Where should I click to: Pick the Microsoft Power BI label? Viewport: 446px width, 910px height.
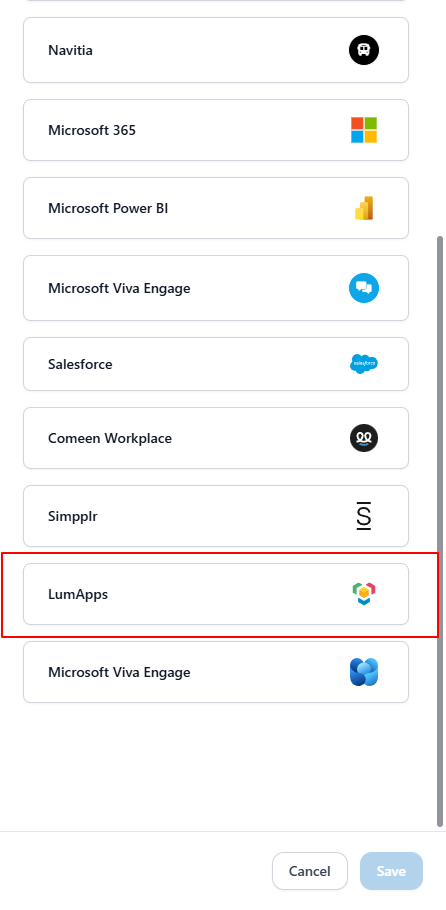[x=108, y=208]
